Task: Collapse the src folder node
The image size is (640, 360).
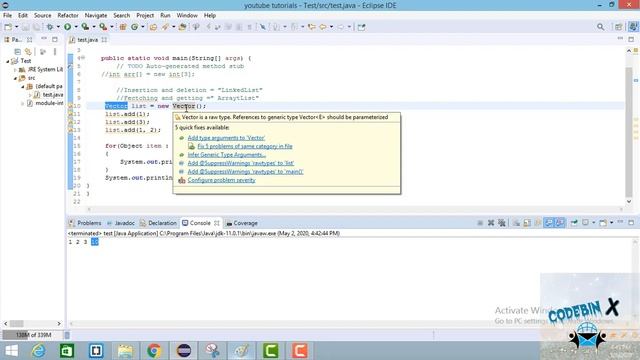Action: pyautogui.click(x=16, y=78)
